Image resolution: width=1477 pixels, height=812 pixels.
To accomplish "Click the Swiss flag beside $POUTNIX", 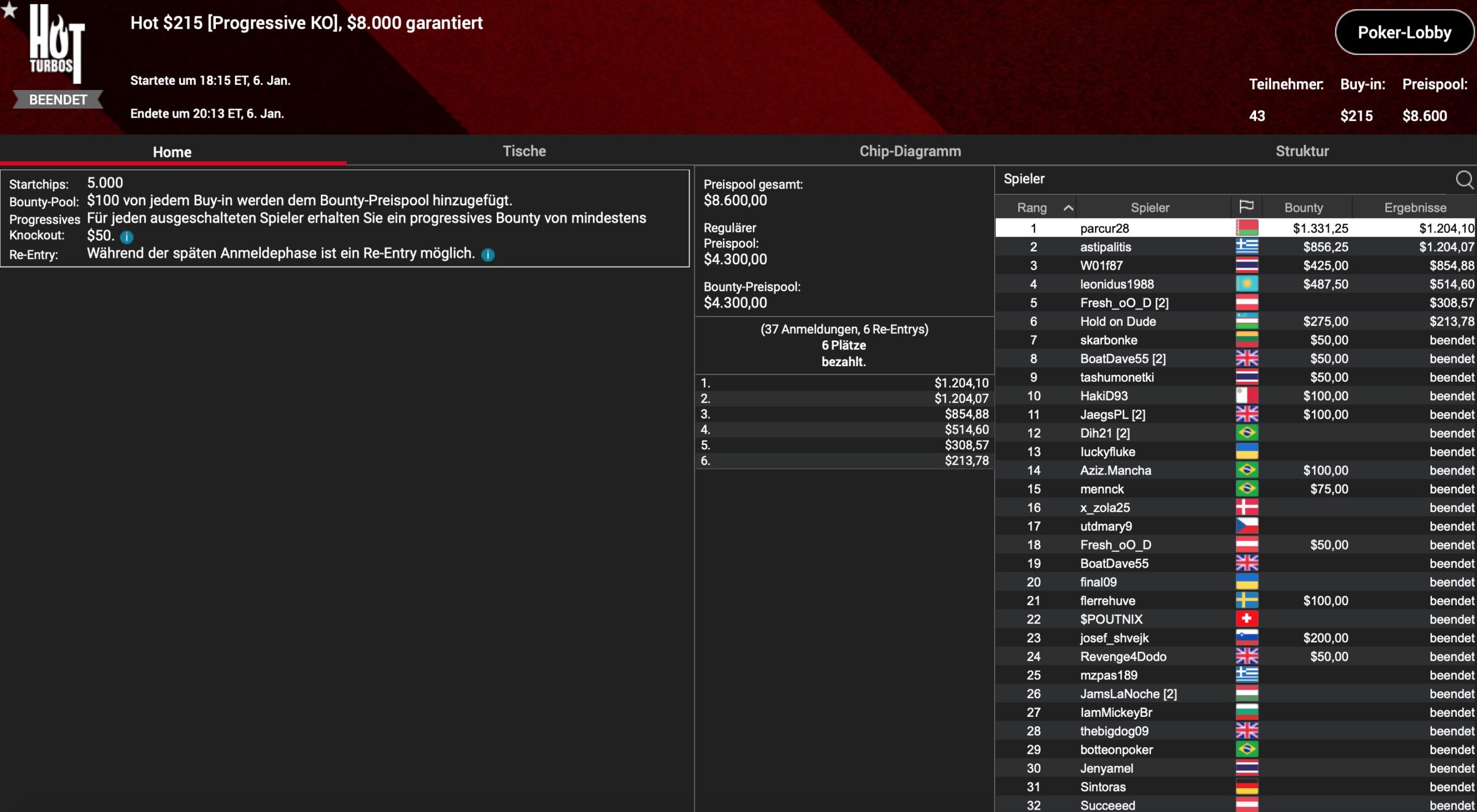I will pos(1247,619).
